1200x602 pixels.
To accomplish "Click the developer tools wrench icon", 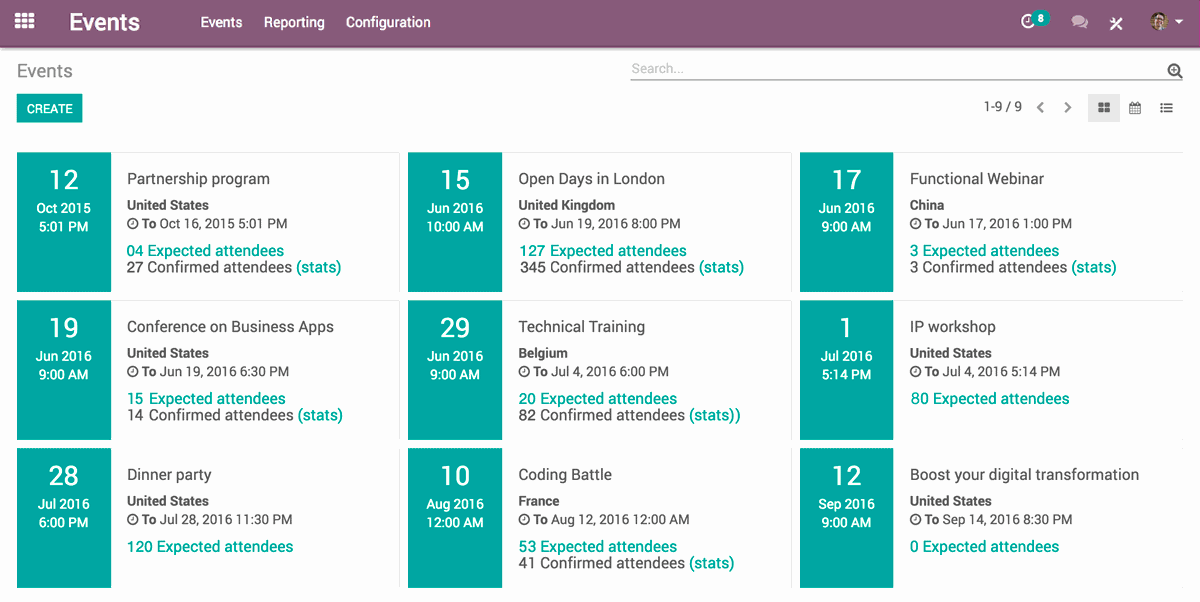I will coord(1116,22).
